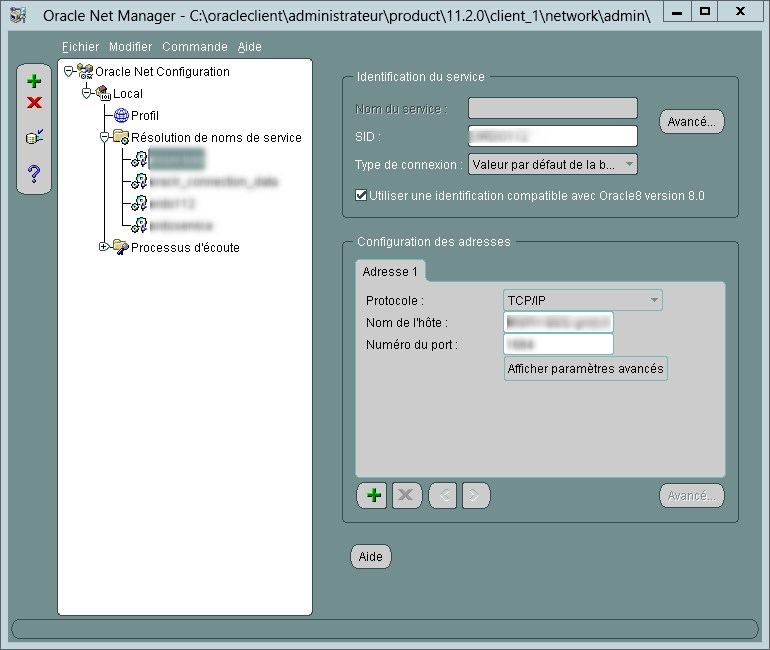
Task: Click the blue question mark Help icon
Action: click(x=34, y=174)
